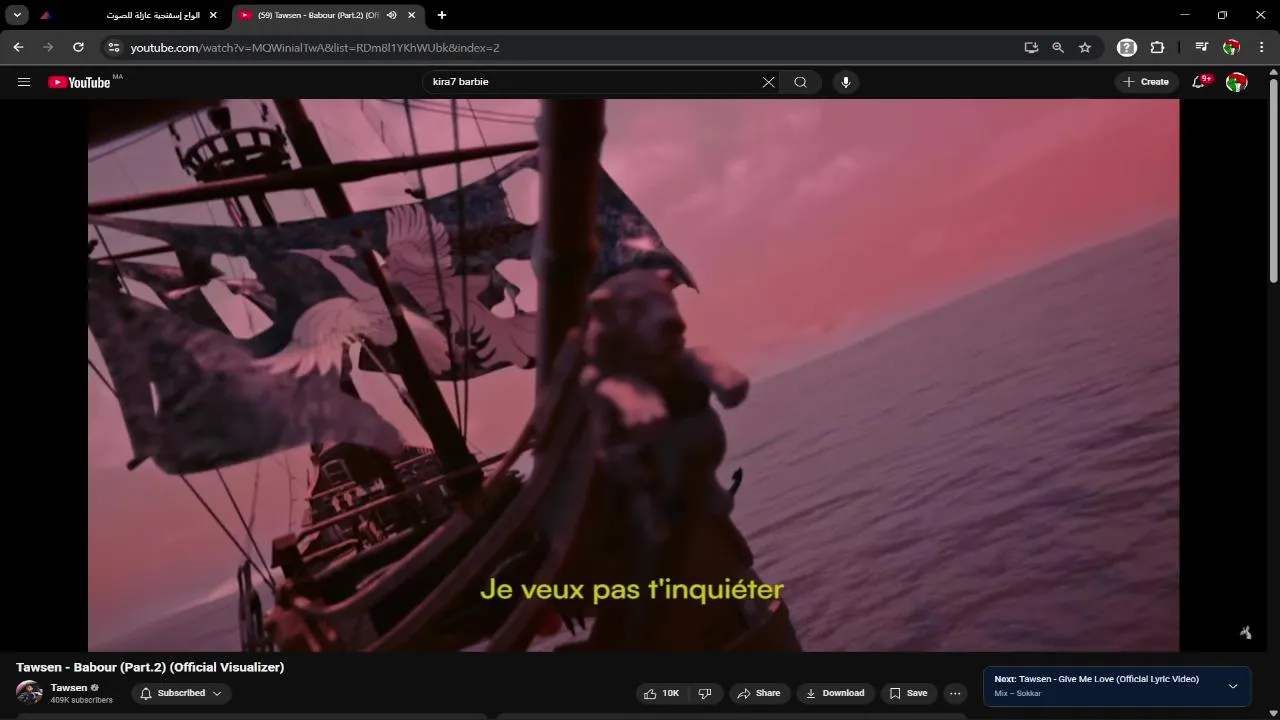This screenshot has width=1280, height=720.
Task: Expand the Subscribed notification dropdown
Action: (181, 693)
